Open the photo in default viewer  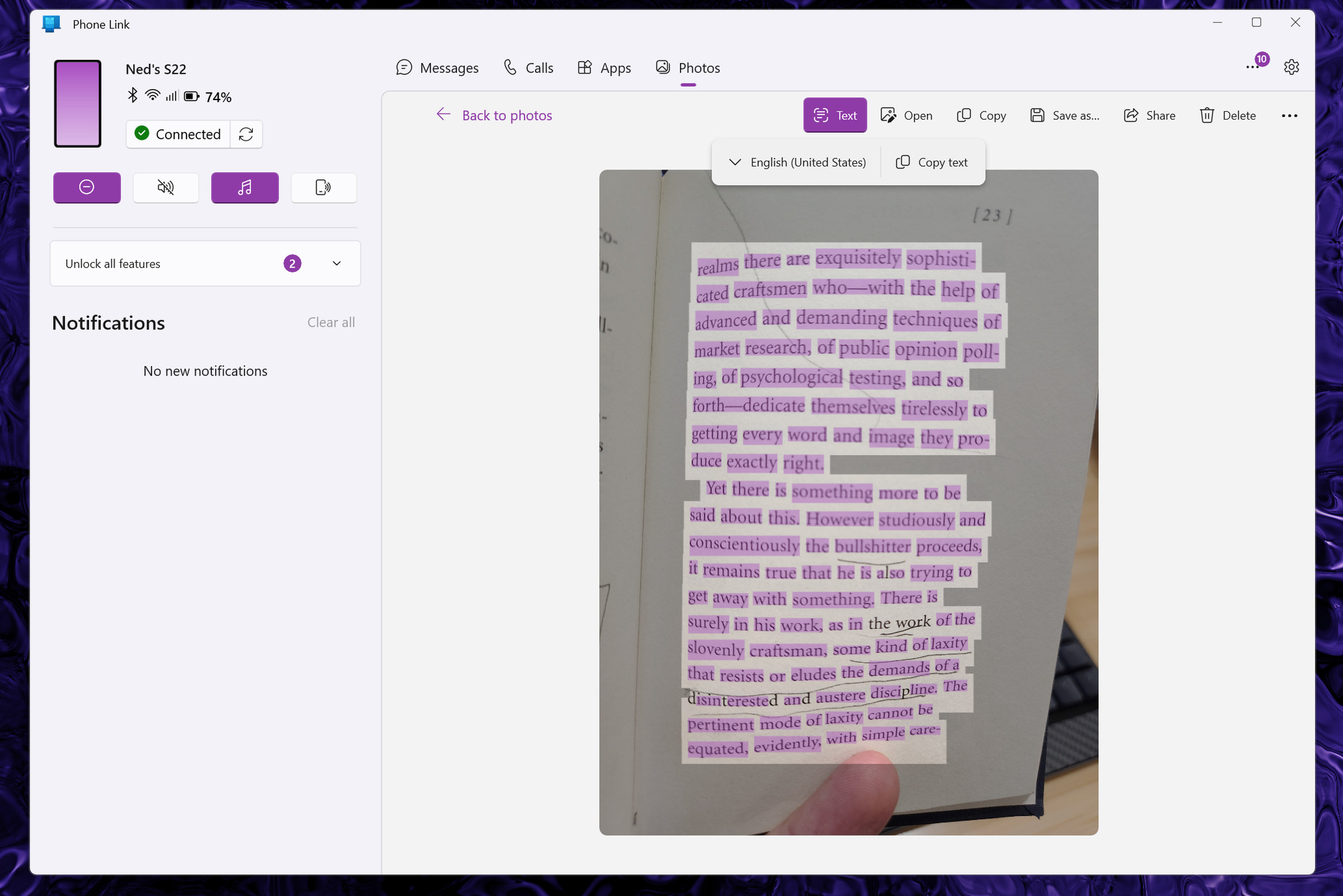click(906, 114)
